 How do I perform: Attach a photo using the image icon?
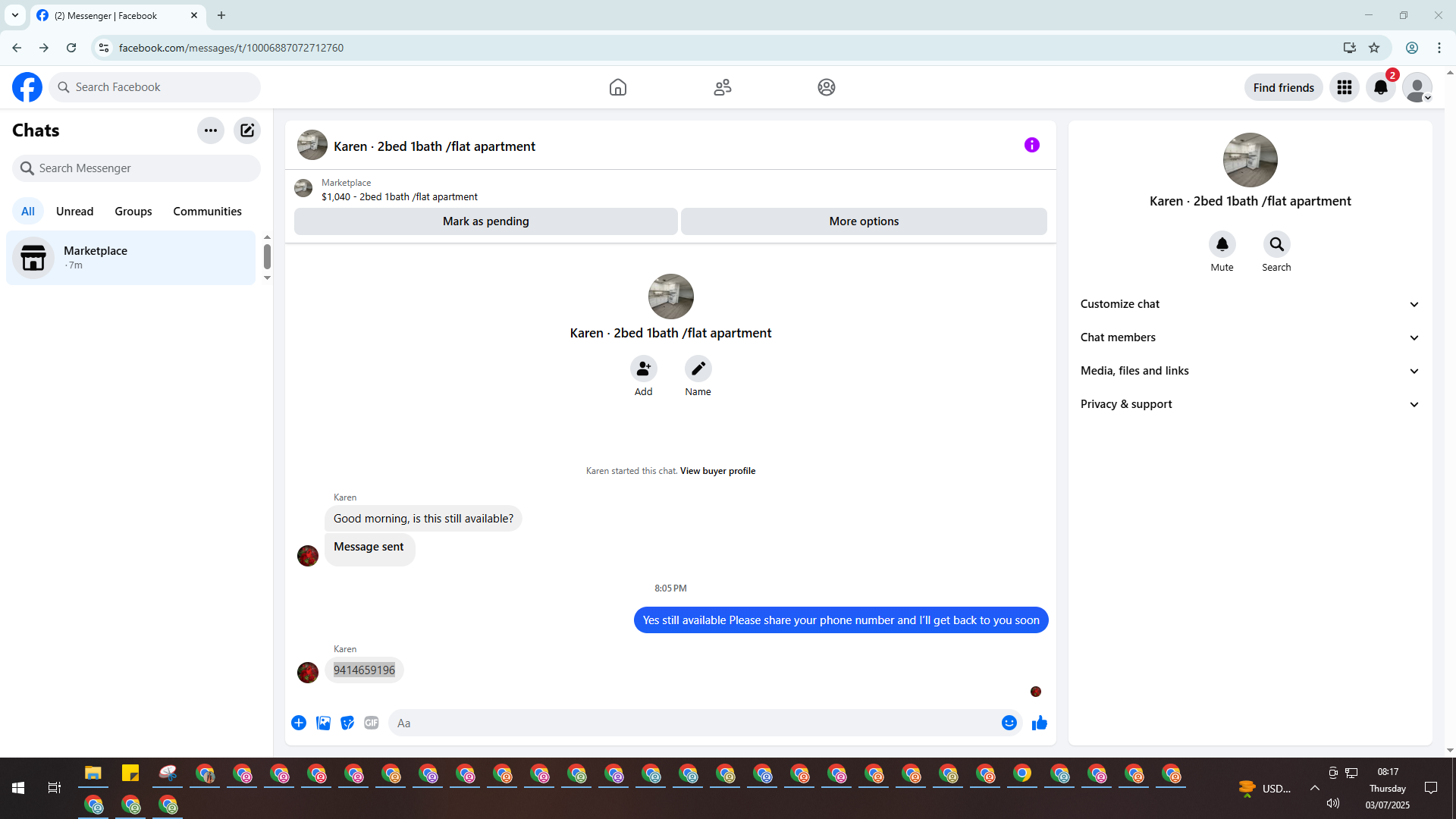[323, 723]
